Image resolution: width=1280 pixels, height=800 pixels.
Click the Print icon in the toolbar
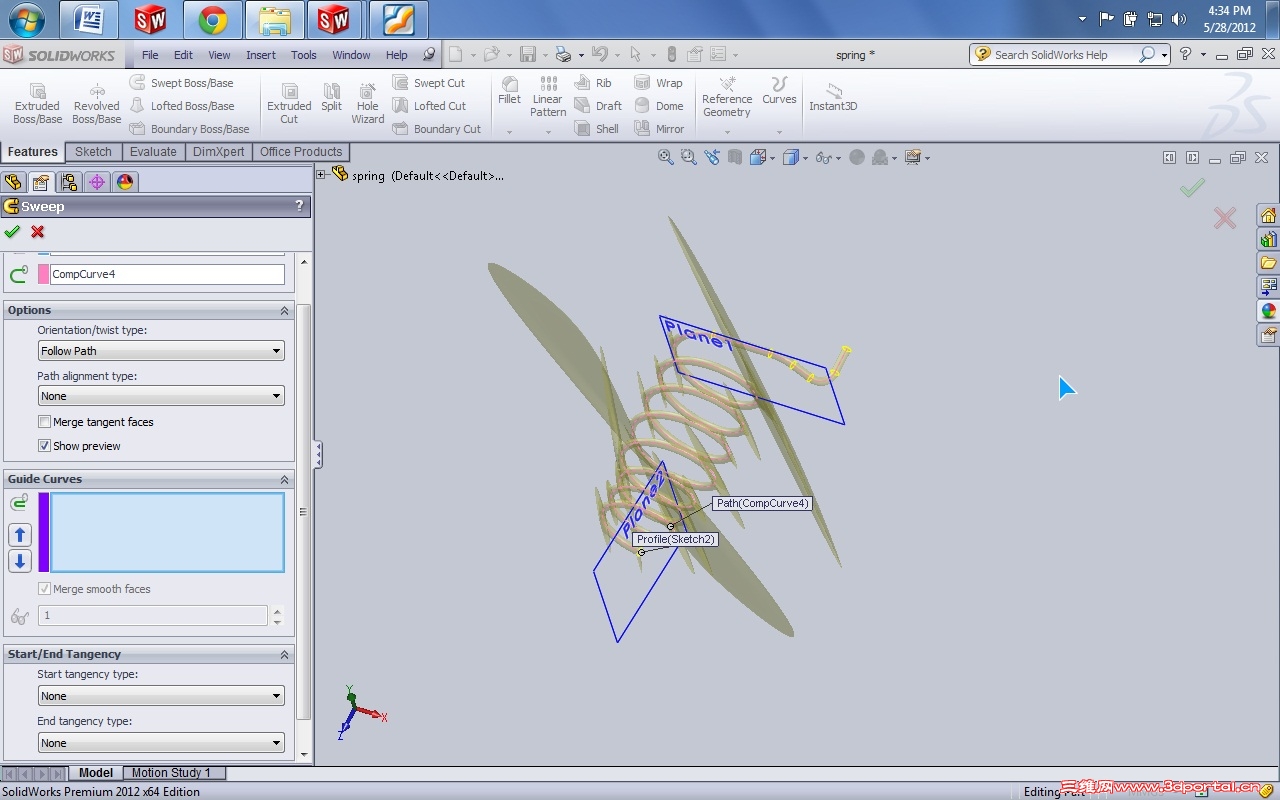(563, 54)
